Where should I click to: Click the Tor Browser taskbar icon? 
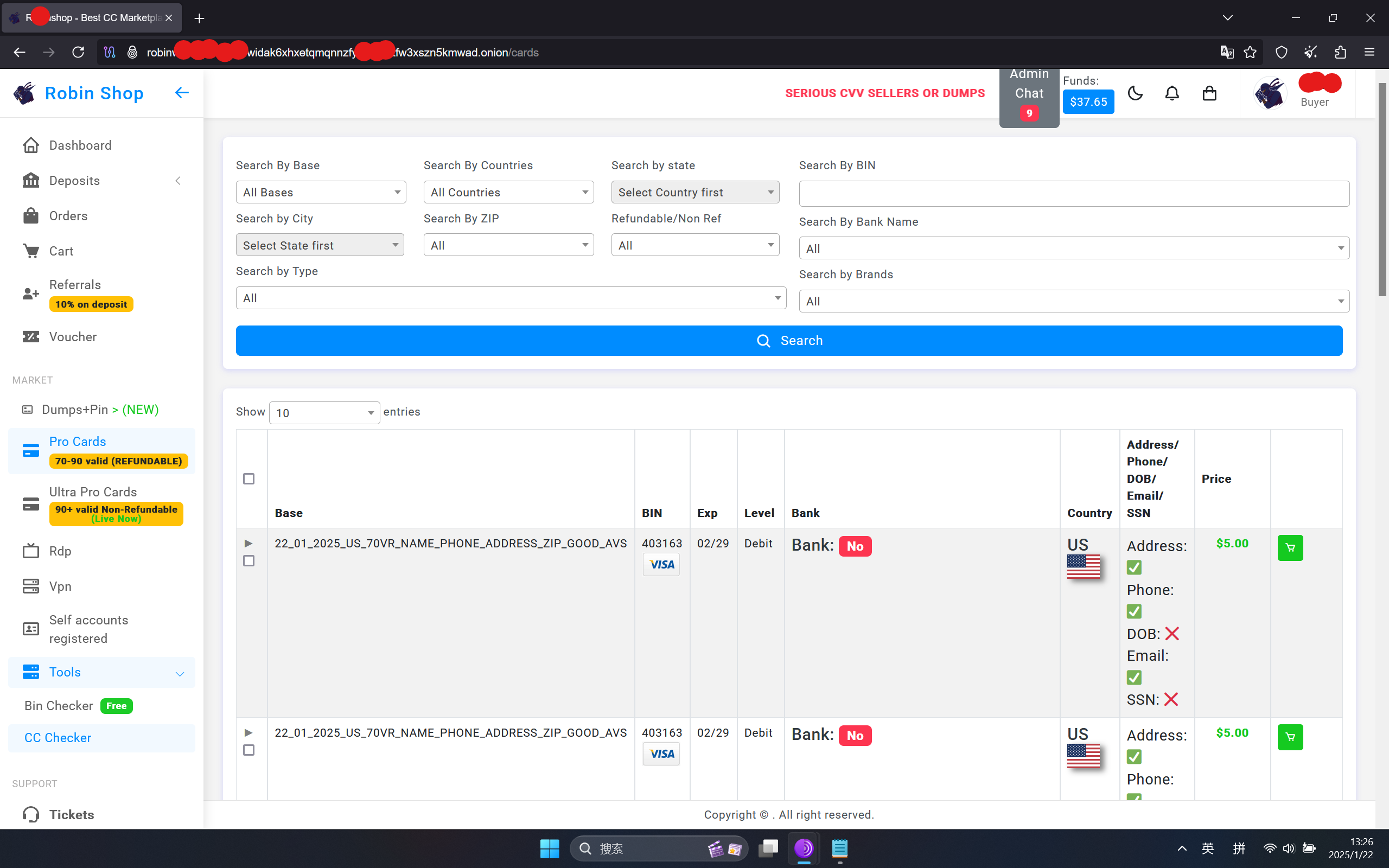pyautogui.click(x=804, y=848)
